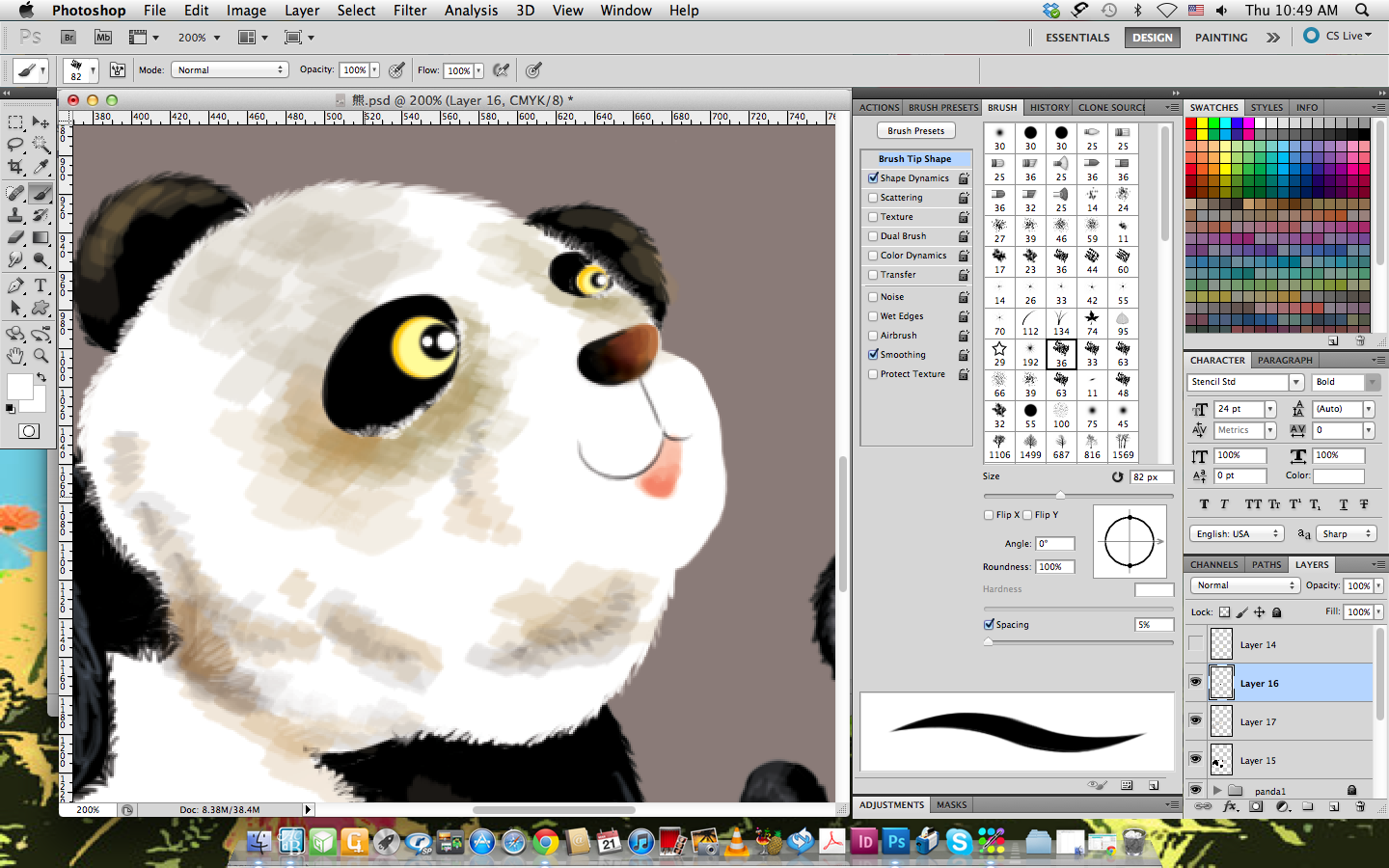Open CS Live button
The image size is (1389, 868).
[x=1338, y=36]
